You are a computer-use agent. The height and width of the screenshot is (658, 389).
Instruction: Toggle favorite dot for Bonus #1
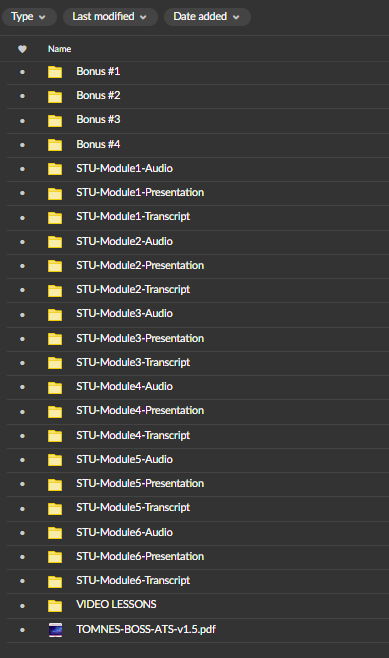[x=23, y=72]
